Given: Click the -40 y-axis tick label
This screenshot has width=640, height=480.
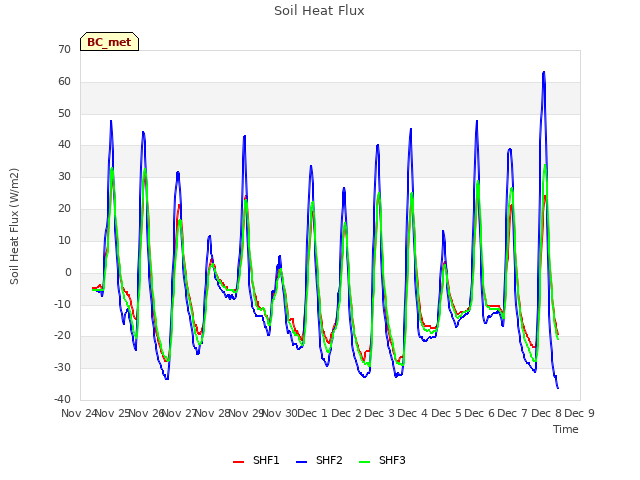Looking at the screenshot, I should (x=62, y=399).
